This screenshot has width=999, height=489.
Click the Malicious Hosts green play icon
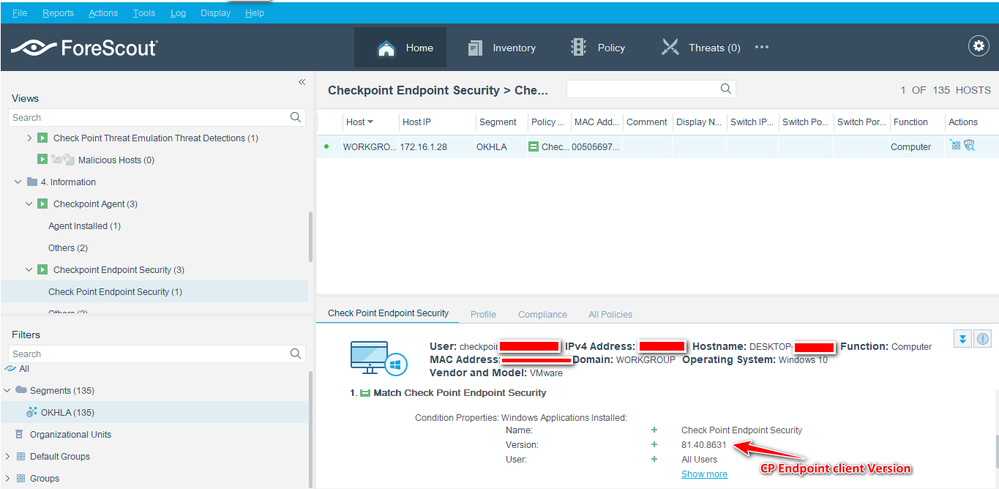click(42, 160)
